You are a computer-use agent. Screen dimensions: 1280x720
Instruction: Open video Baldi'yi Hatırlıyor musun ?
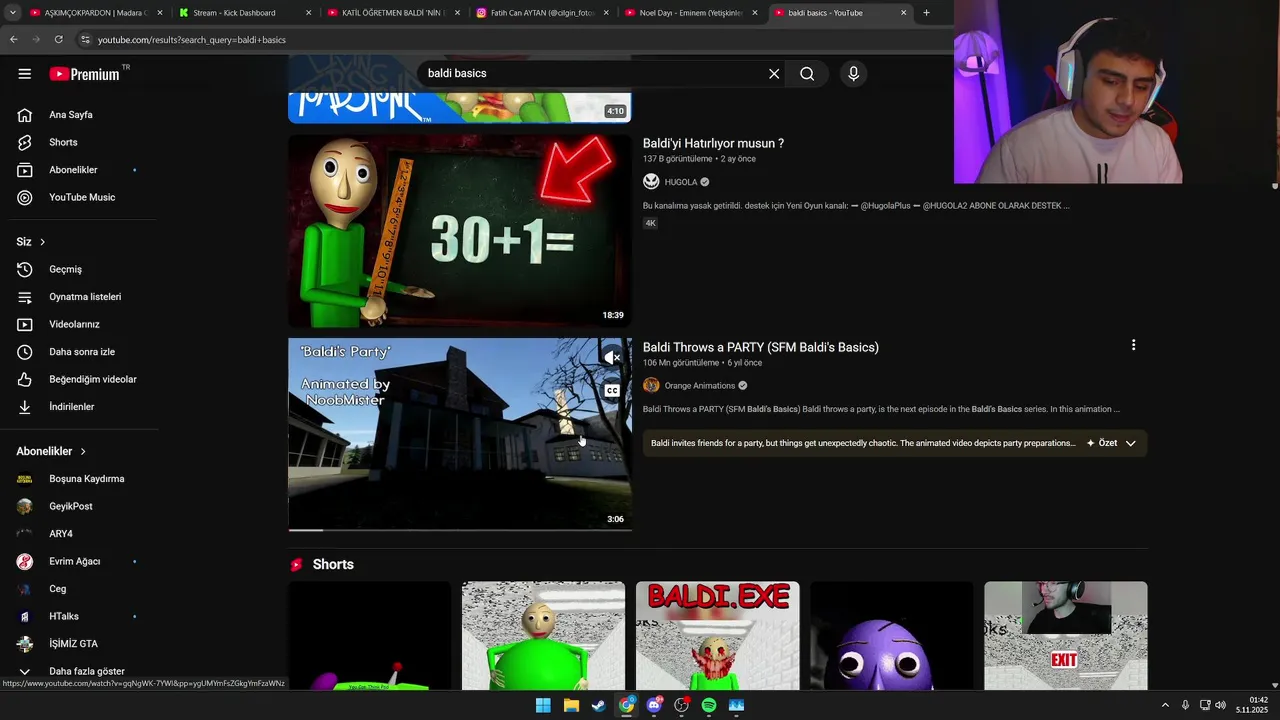click(x=713, y=144)
